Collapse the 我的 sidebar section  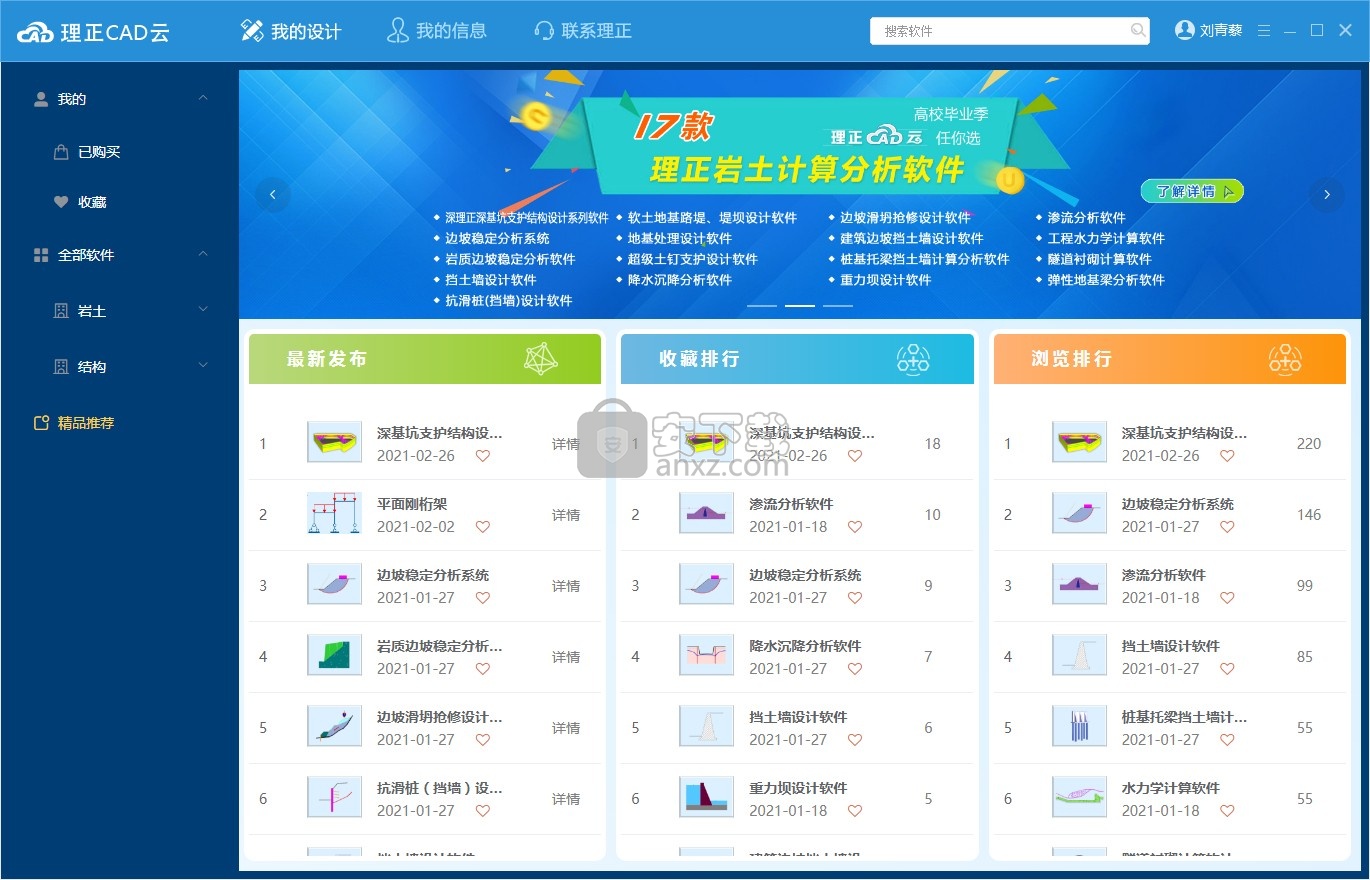click(x=203, y=98)
